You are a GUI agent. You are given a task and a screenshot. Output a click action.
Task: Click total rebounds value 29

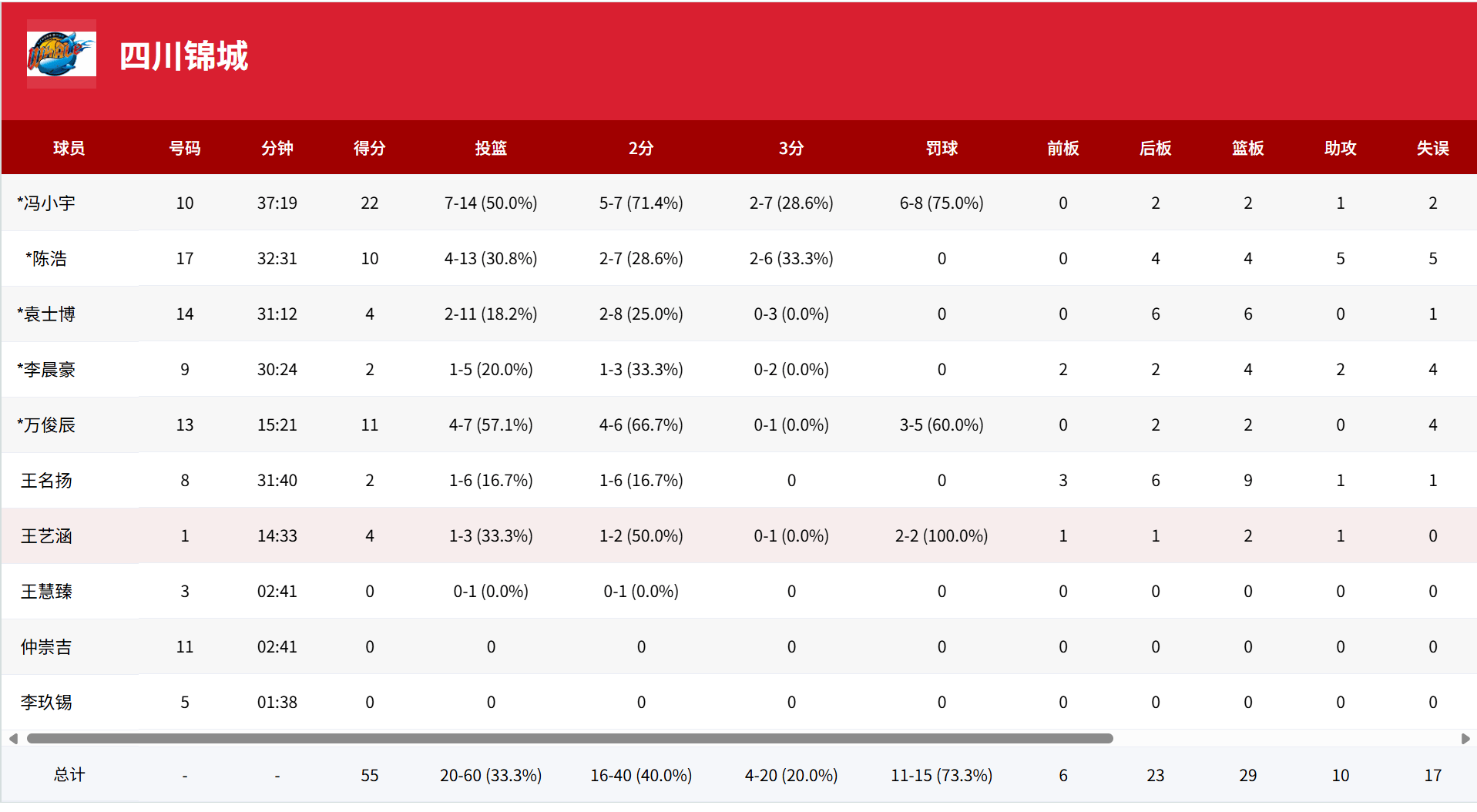(1248, 776)
